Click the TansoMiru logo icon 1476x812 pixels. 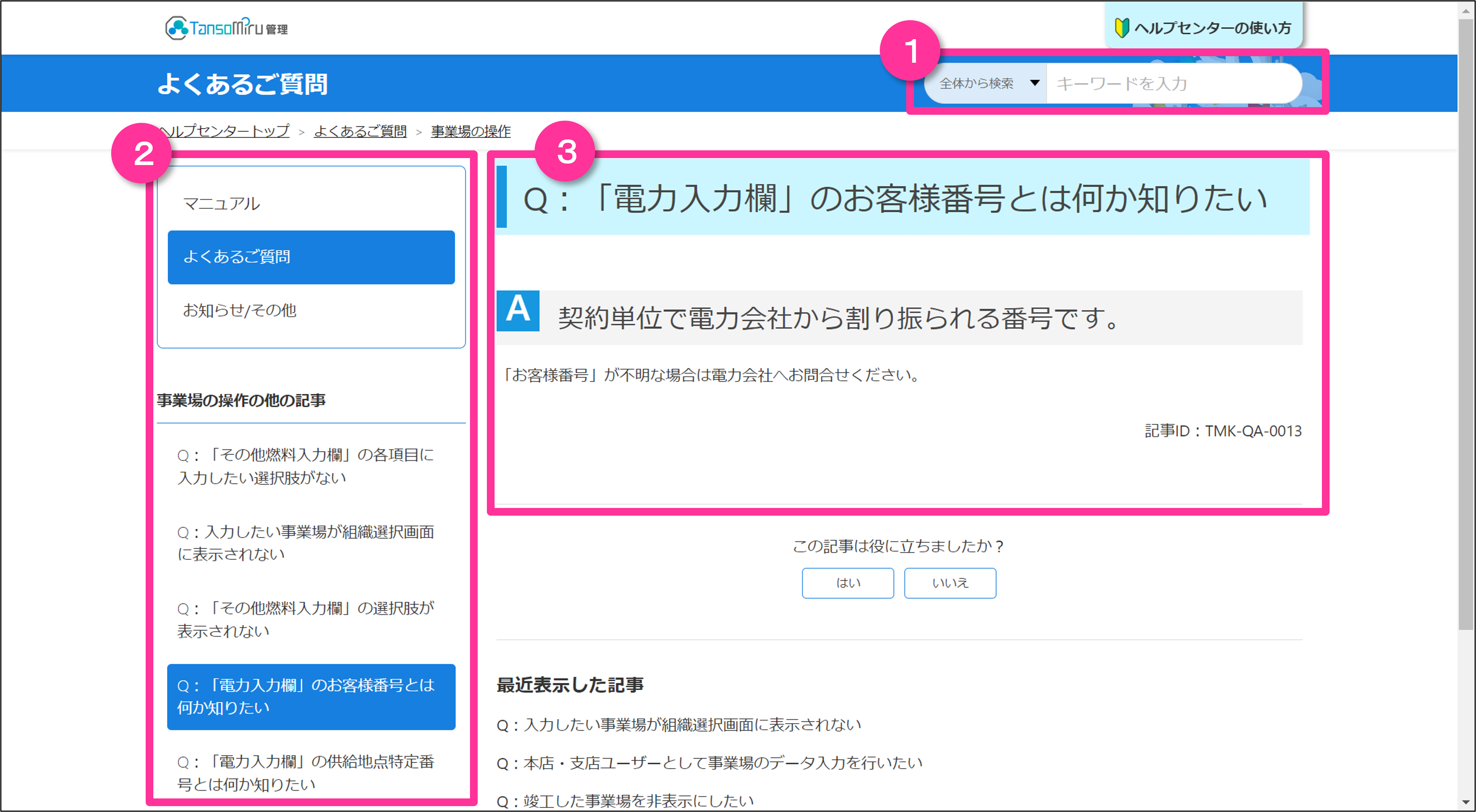[x=176, y=28]
